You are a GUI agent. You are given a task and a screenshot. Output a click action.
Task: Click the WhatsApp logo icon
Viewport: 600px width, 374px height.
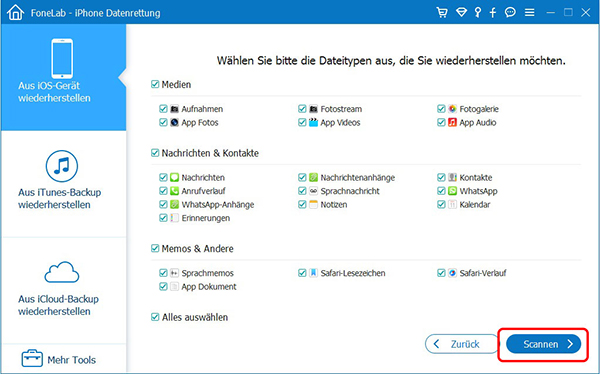pos(452,191)
